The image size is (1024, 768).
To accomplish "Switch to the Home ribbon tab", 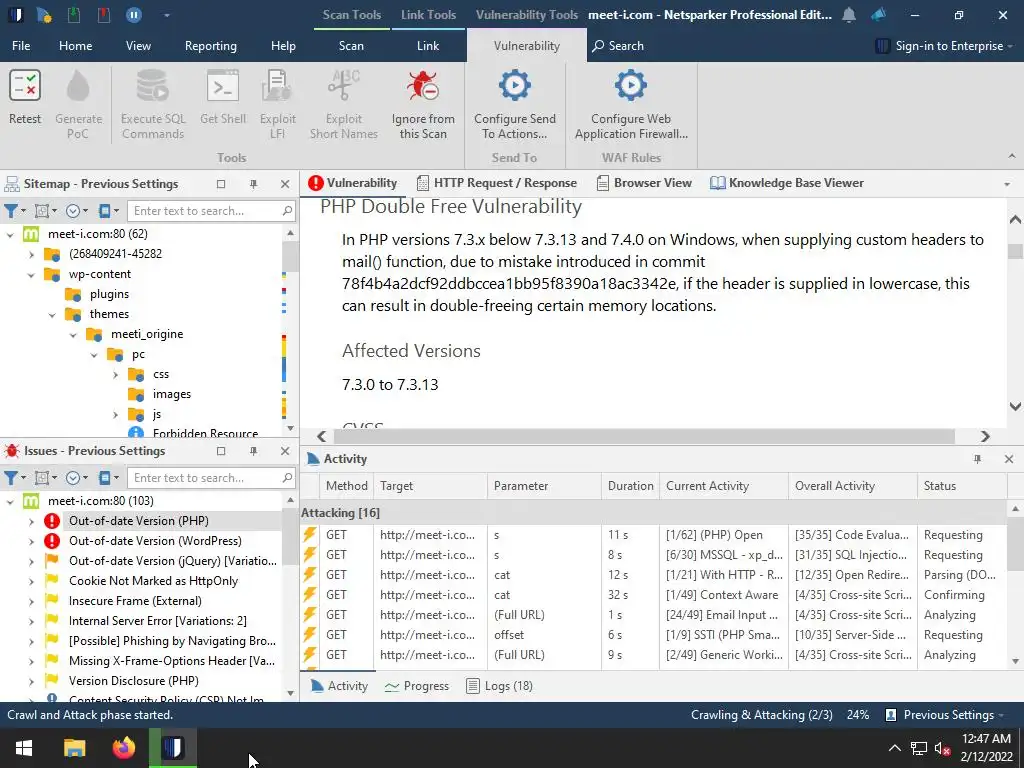I will click(x=75, y=46).
